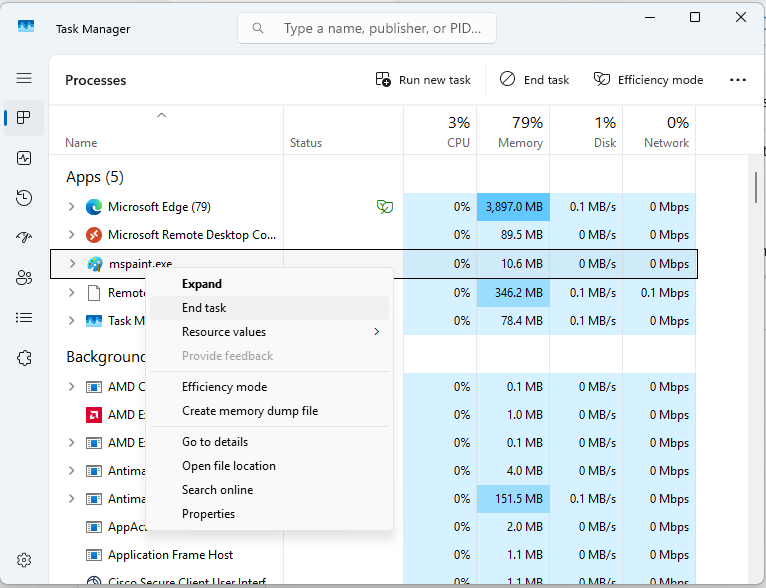The width and height of the screenshot is (766, 588).
Task: Open the Startup apps page icon
Action: pos(24,238)
